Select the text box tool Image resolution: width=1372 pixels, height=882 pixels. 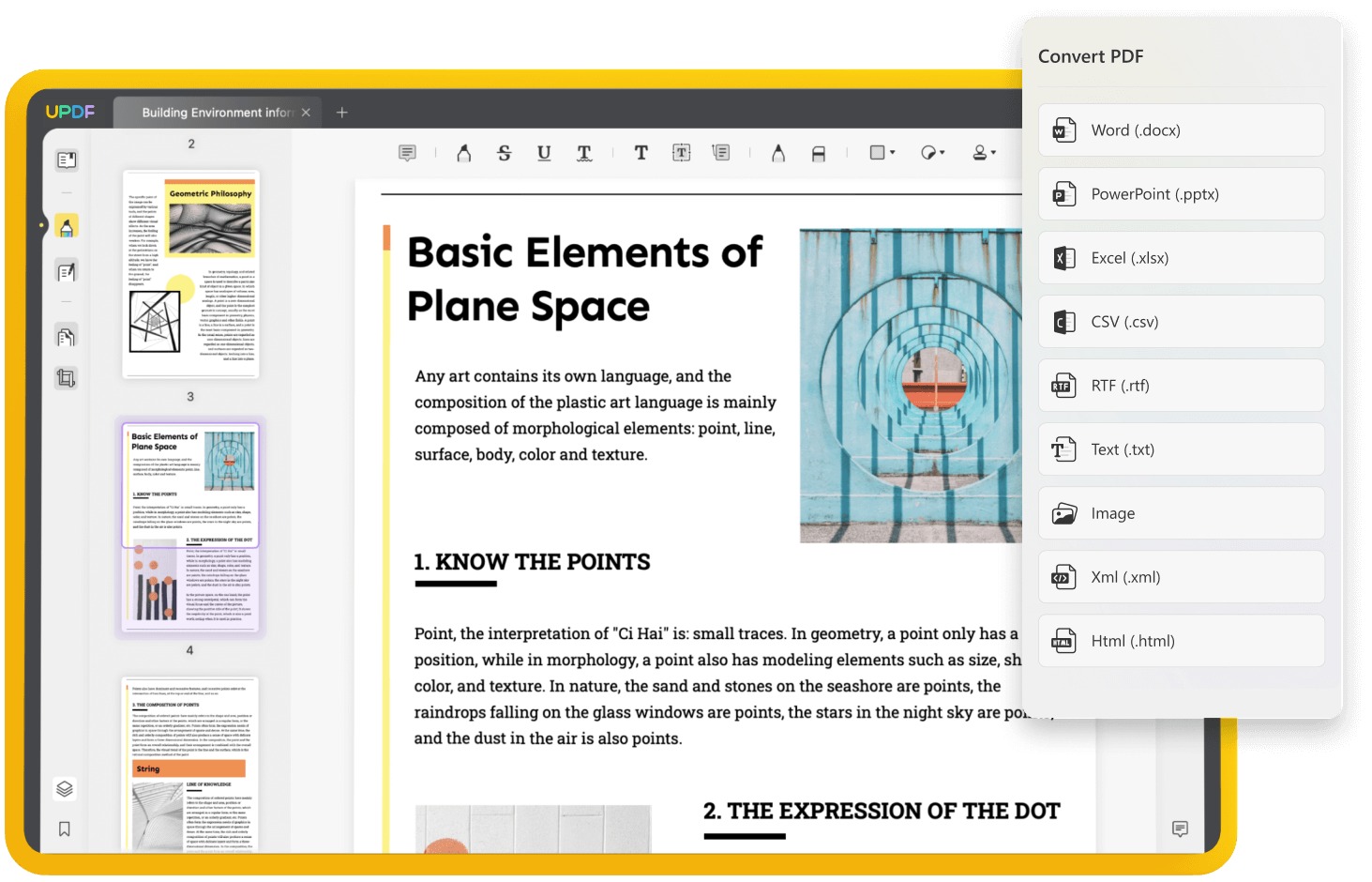(x=682, y=153)
